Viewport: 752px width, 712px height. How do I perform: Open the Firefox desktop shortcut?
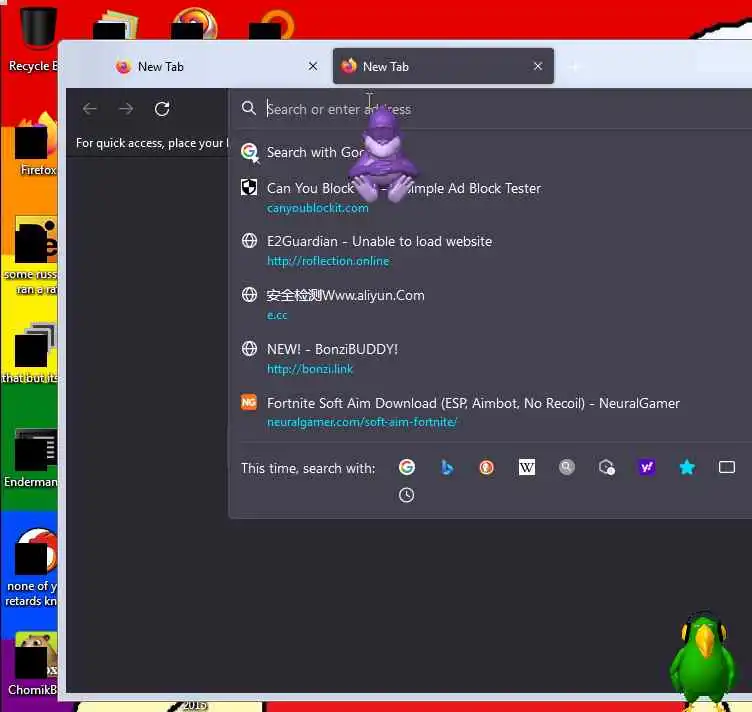35,144
